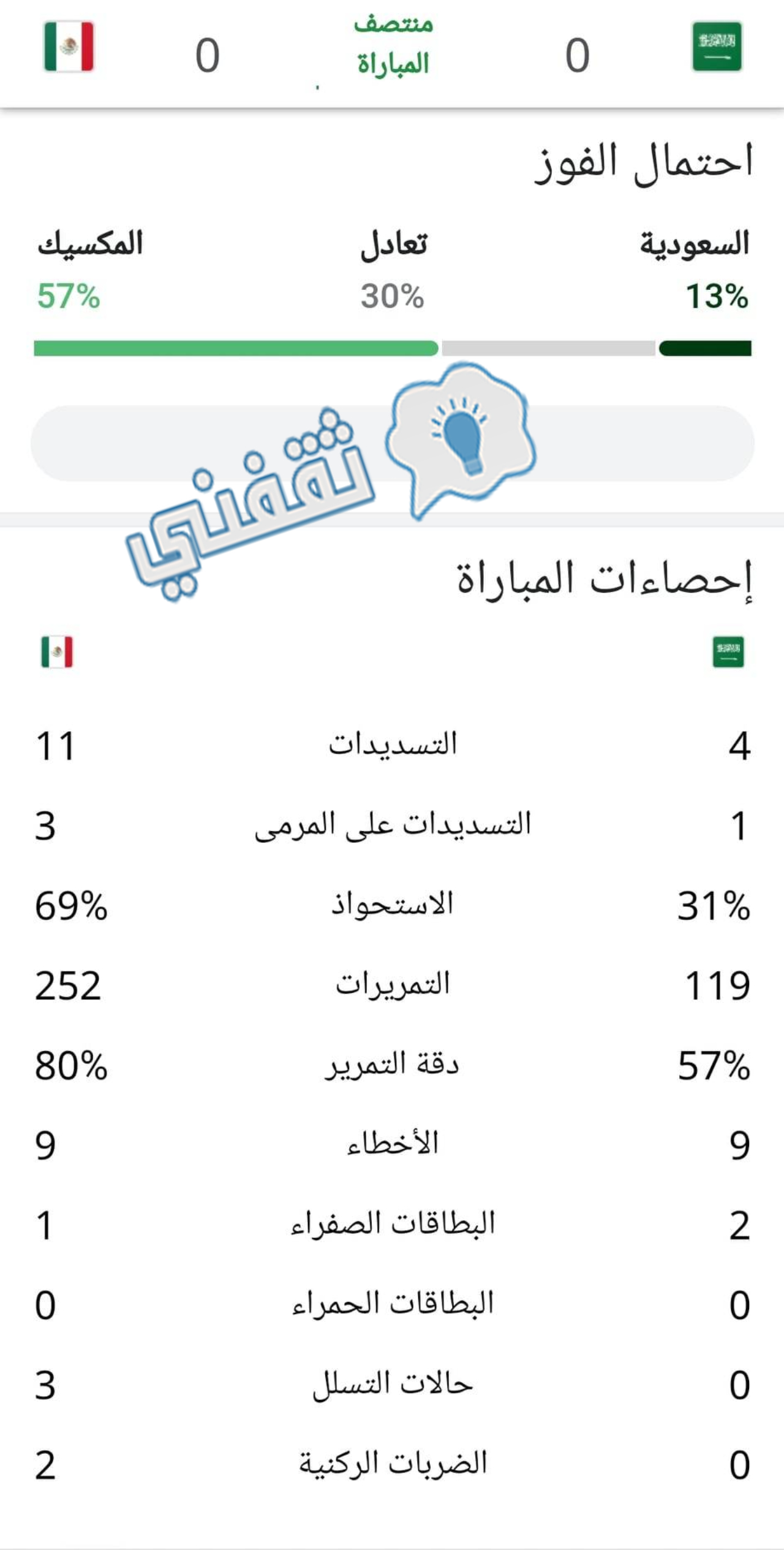Image resolution: width=784 pixels, height=1550 pixels.
Task: Open the احتمال الفوز section heading
Action: pos(643,163)
